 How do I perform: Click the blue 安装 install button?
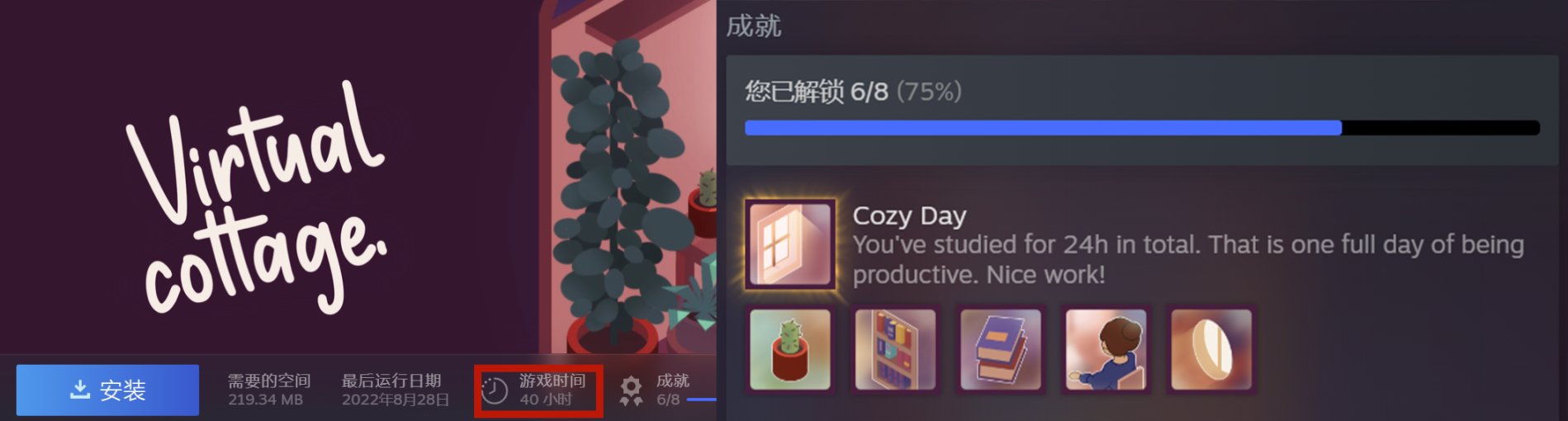pos(107,390)
